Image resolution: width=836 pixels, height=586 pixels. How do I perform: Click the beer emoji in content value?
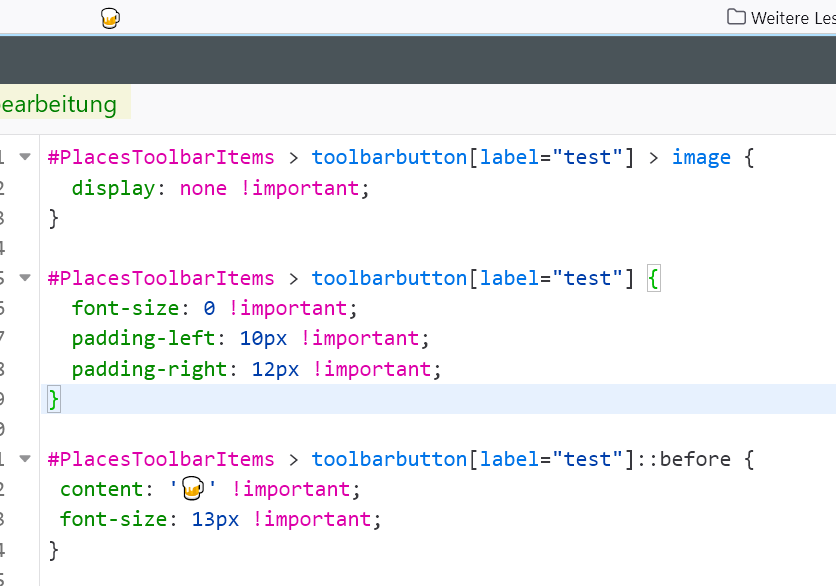[193, 489]
